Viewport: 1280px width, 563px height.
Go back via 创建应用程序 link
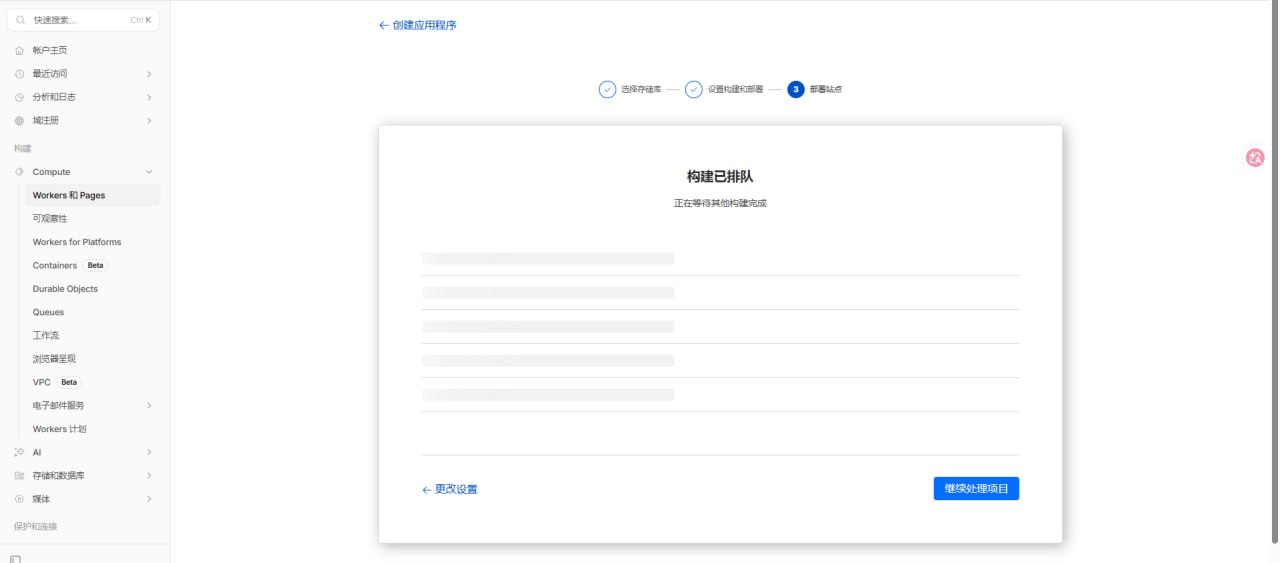[x=418, y=25]
